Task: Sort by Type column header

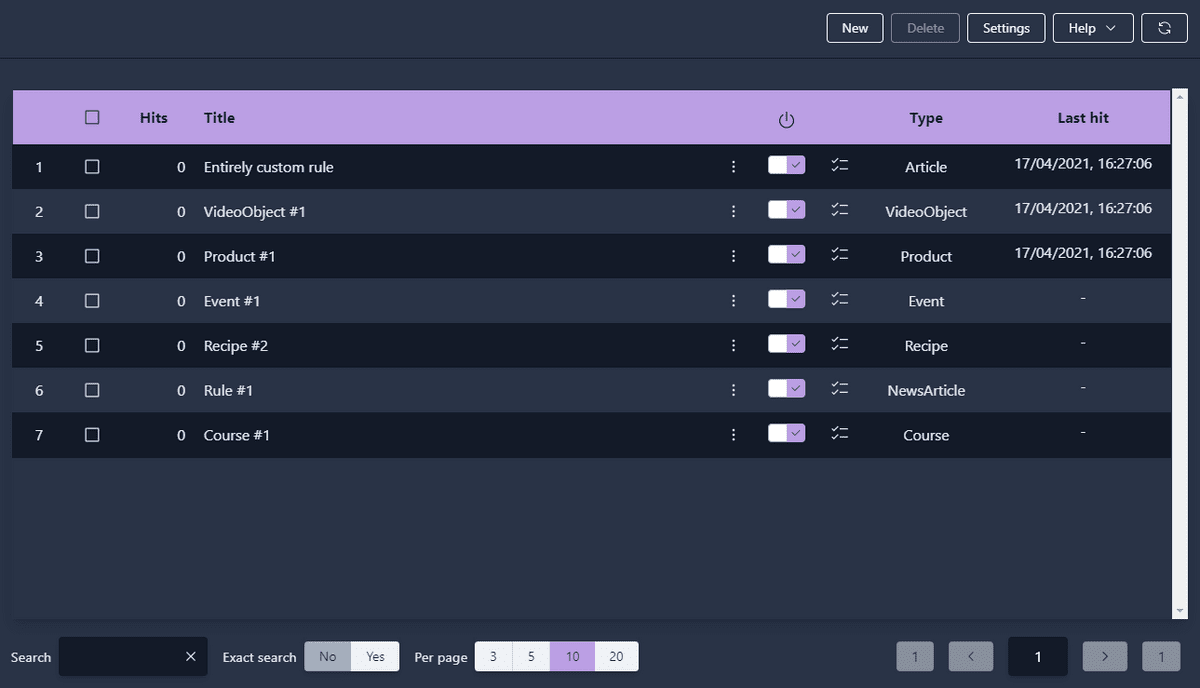Action: [x=926, y=118]
